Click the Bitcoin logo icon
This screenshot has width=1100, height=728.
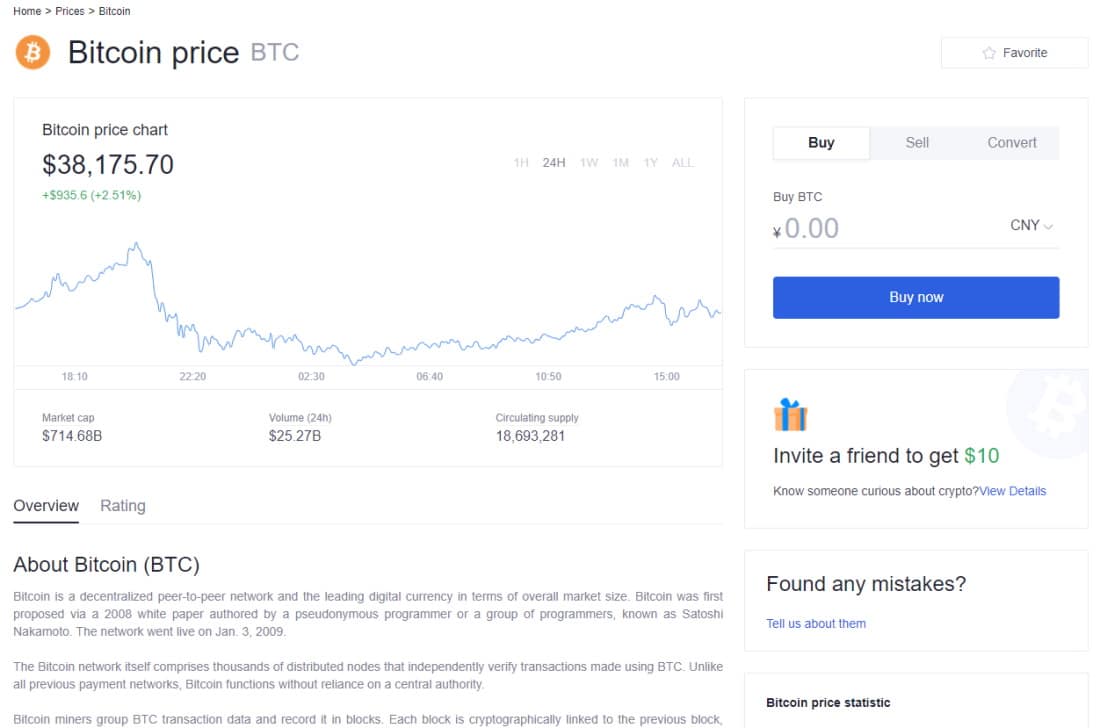point(32,52)
